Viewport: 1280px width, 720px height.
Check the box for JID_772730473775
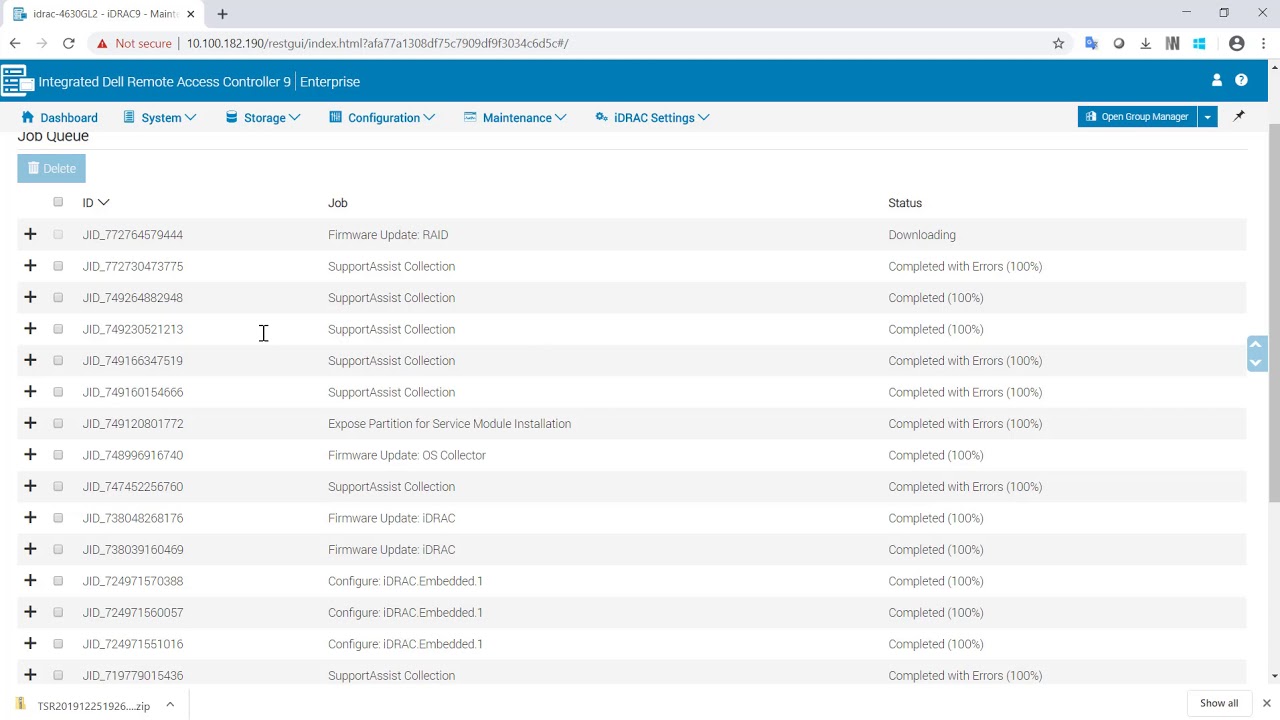tap(58, 266)
